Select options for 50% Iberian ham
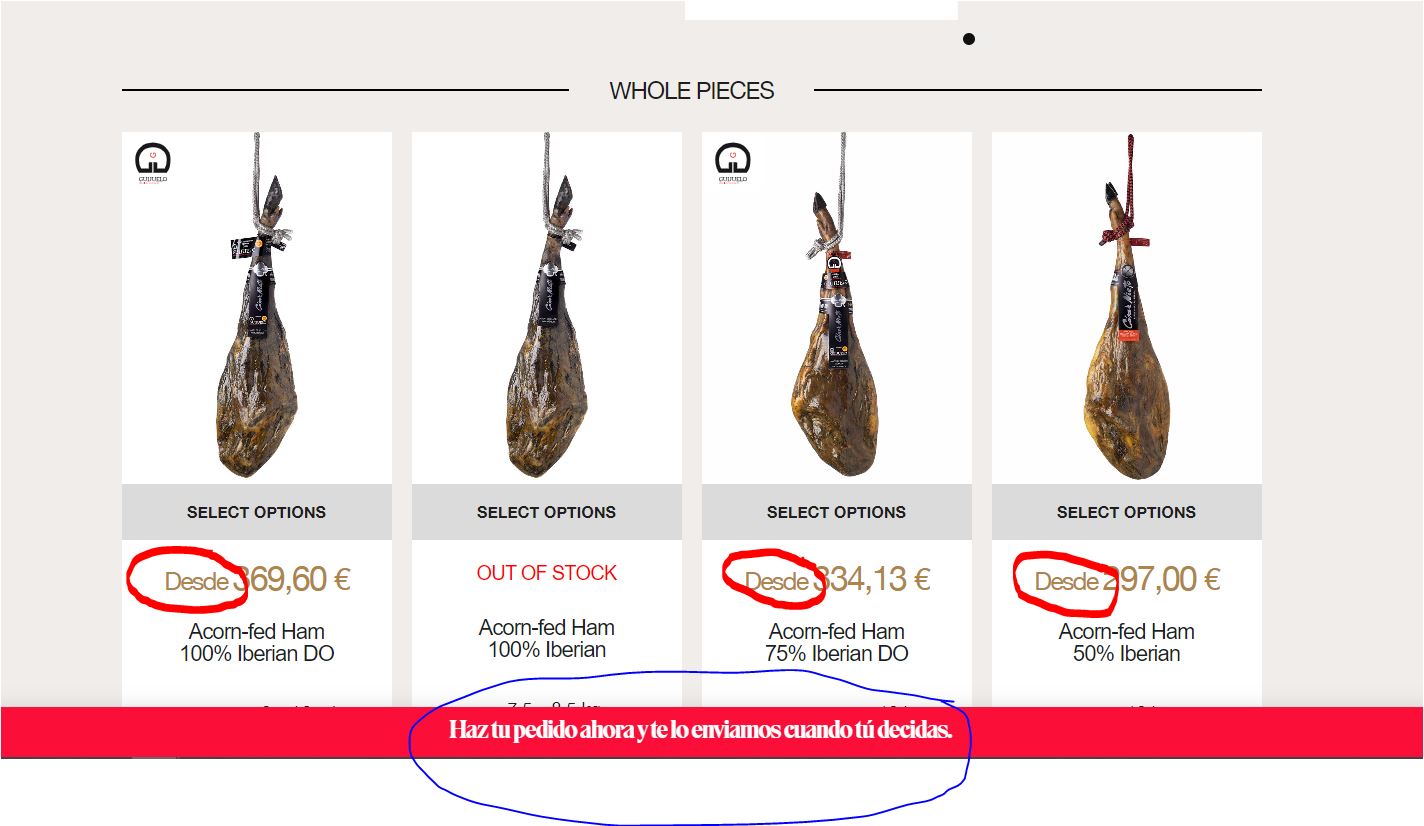The width and height of the screenshot is (1424, 826). pyautogui.click(x=1127, y=512)
